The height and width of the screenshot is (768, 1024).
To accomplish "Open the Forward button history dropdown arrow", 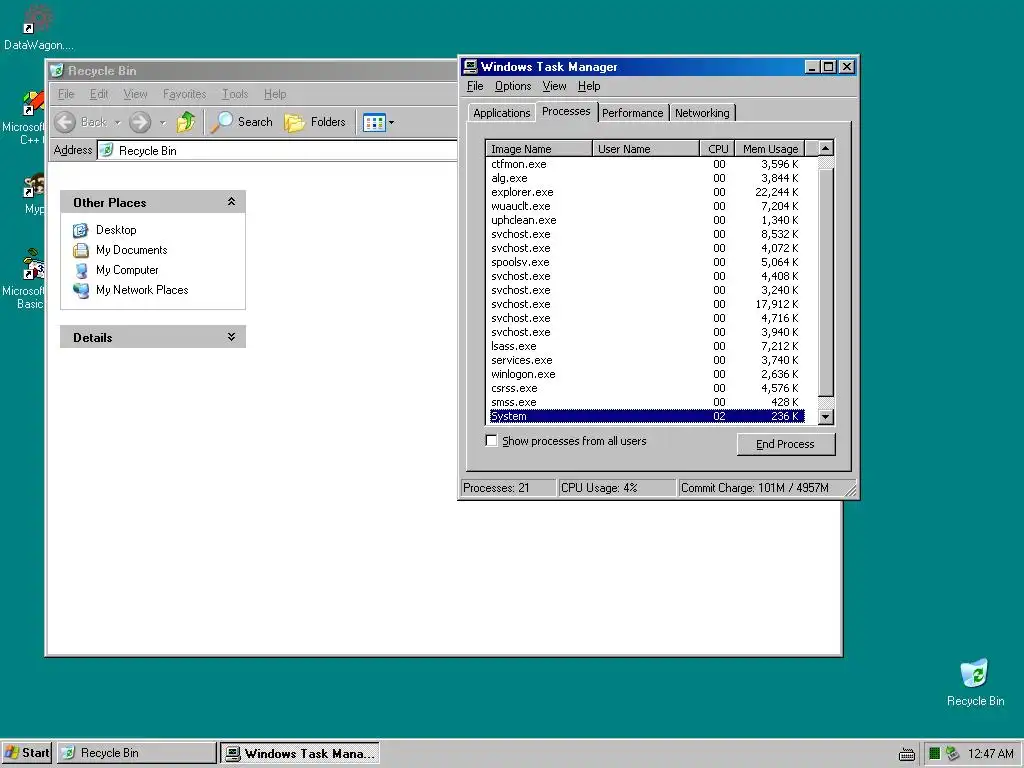I will (163, 122).
